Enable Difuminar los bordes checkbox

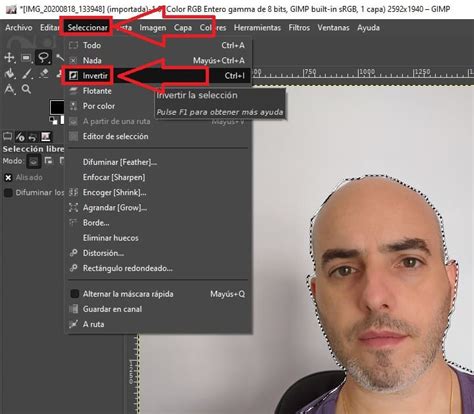[x=8, y=193]
